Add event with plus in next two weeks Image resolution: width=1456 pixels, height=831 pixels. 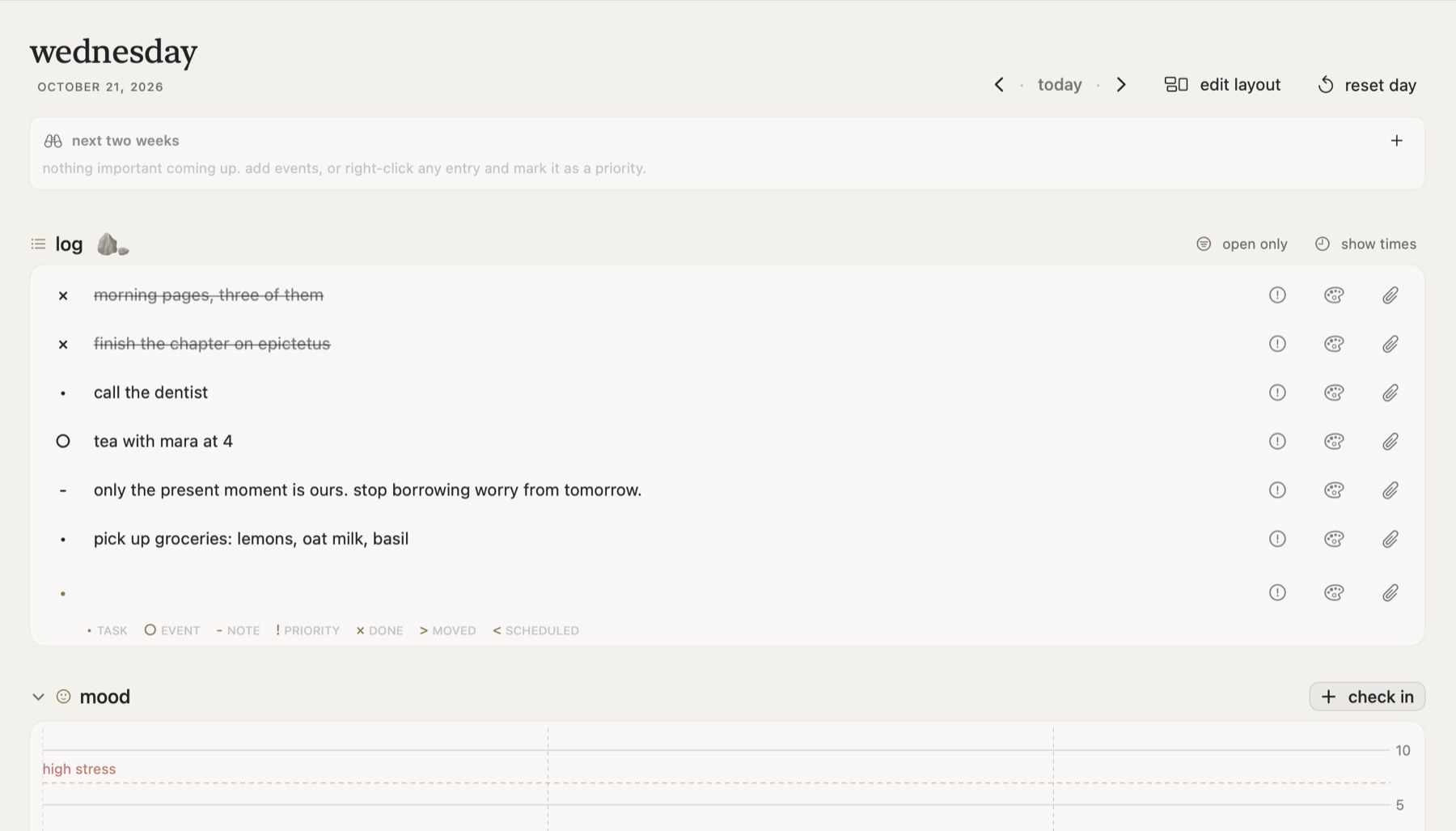[1397, 141]
